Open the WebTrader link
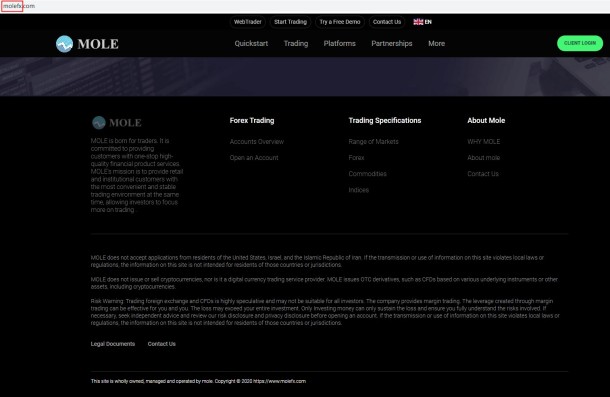 (x=247, y=22)
